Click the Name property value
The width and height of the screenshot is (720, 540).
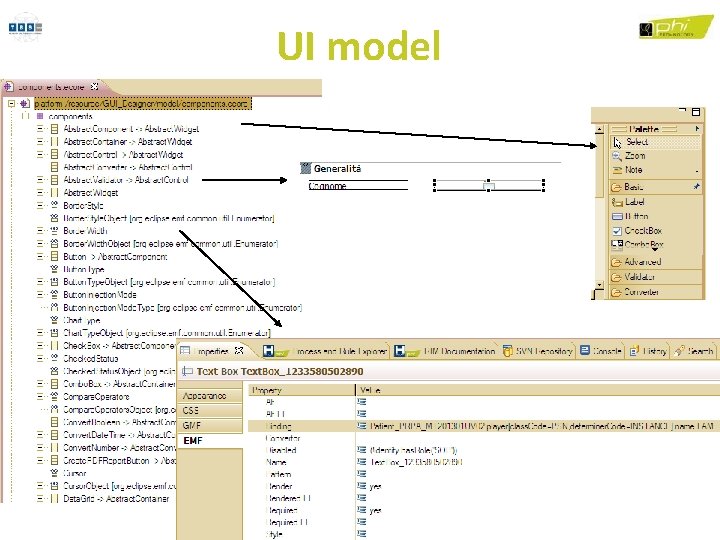click(x=416, y=462)
